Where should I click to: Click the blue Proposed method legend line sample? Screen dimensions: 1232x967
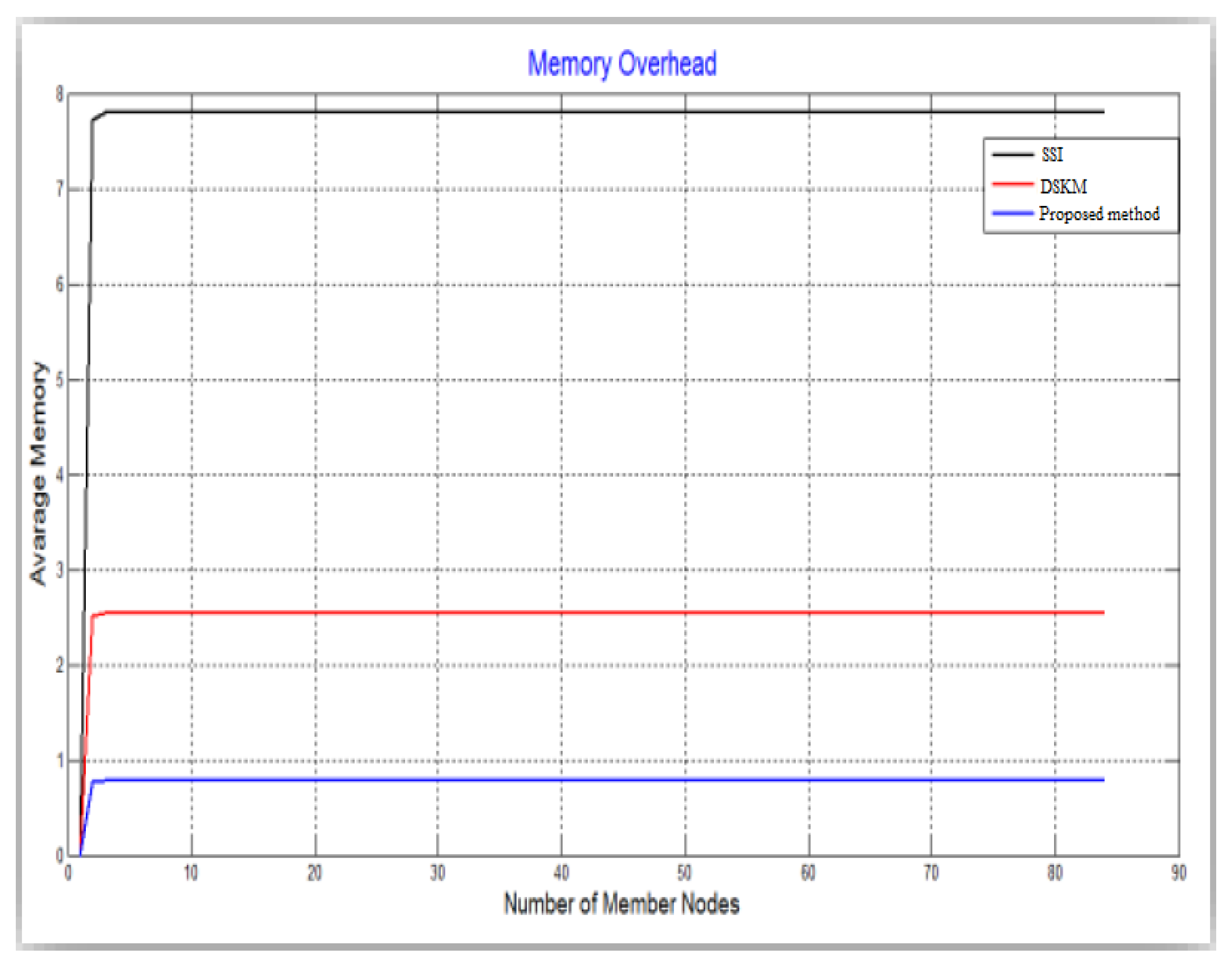1012,213
